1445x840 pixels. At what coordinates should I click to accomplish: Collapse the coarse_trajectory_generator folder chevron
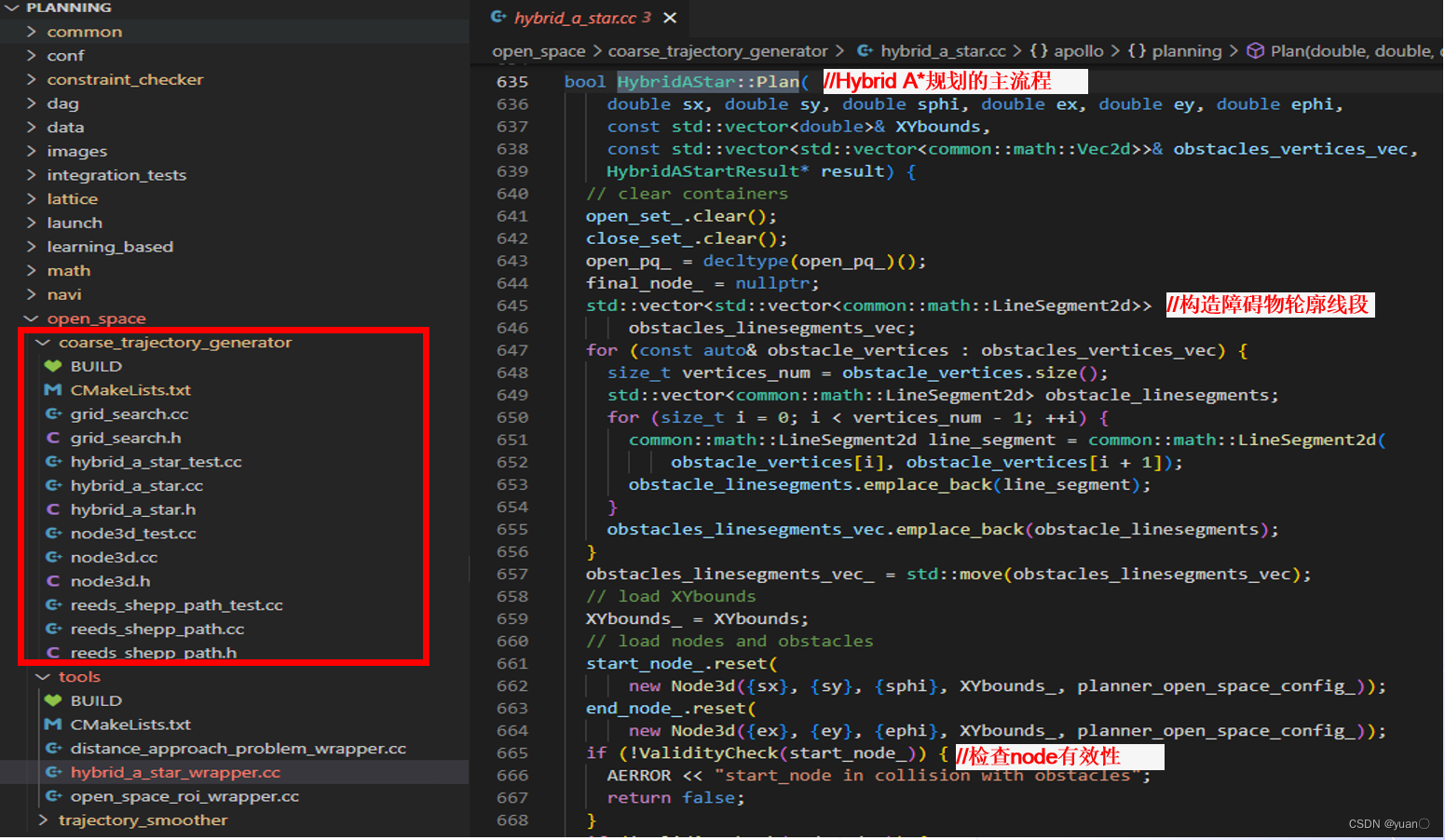point(43,343)
